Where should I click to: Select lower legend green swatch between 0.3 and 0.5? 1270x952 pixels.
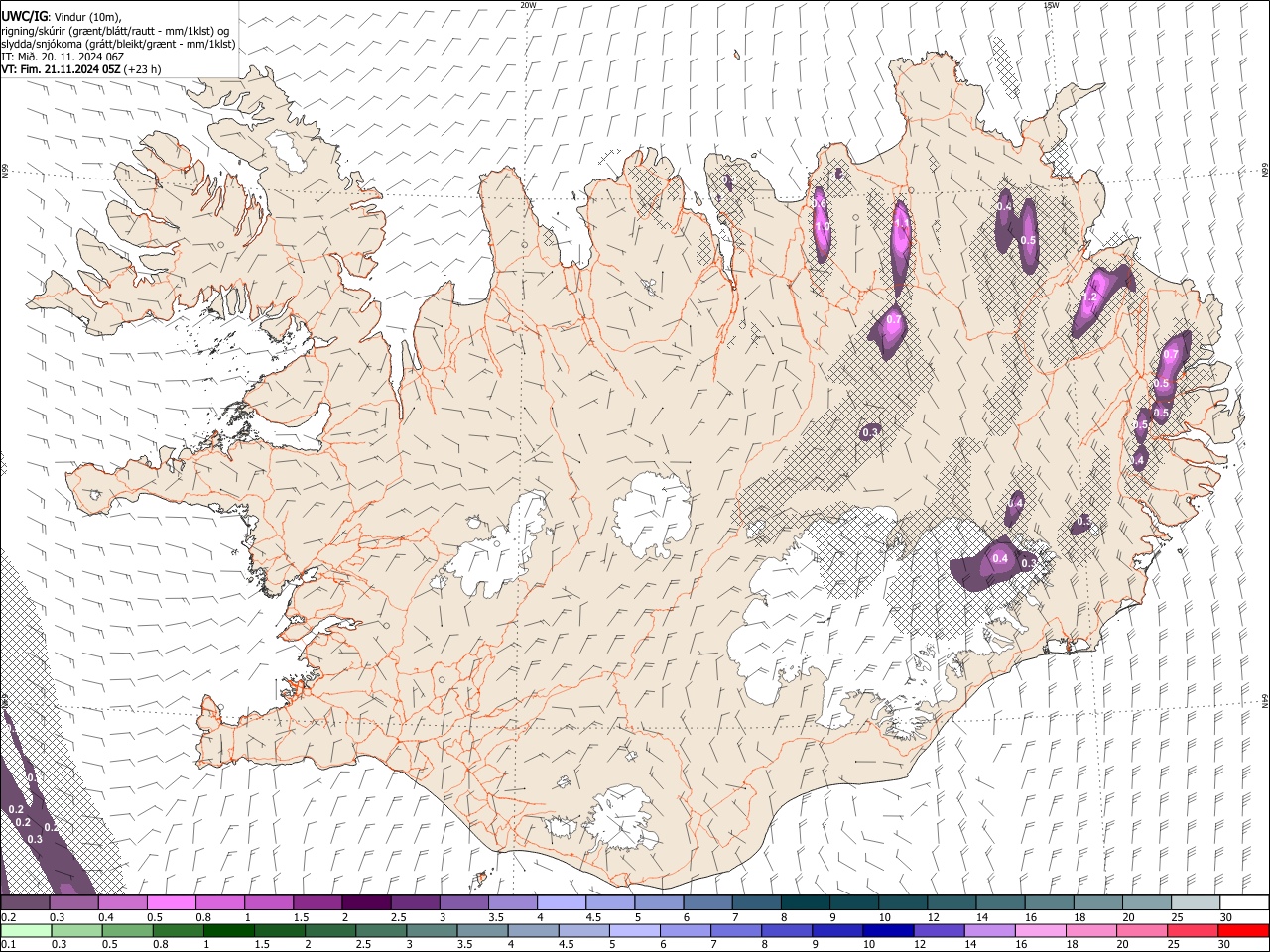coord(76,930)
